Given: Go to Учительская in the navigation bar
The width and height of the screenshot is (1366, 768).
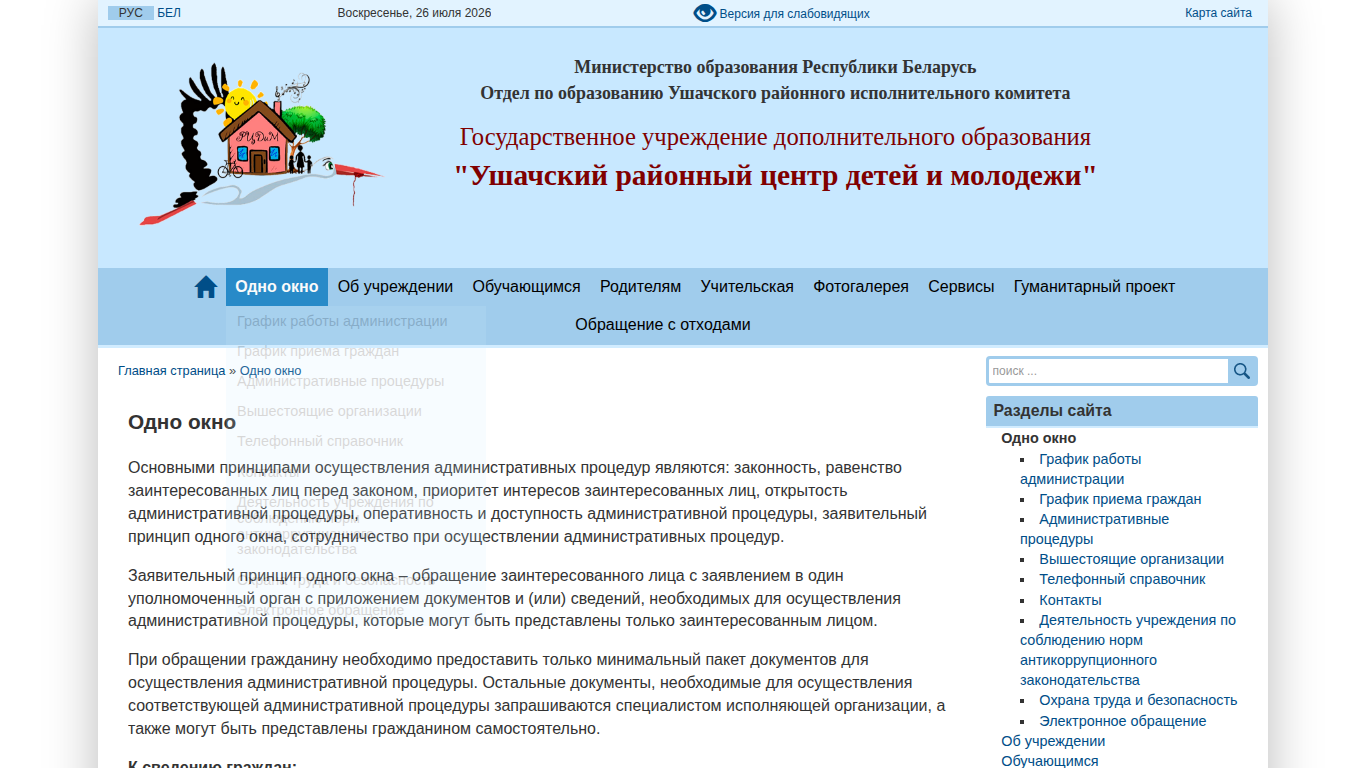Looking at the screenshot, I should tap(747, 287).
